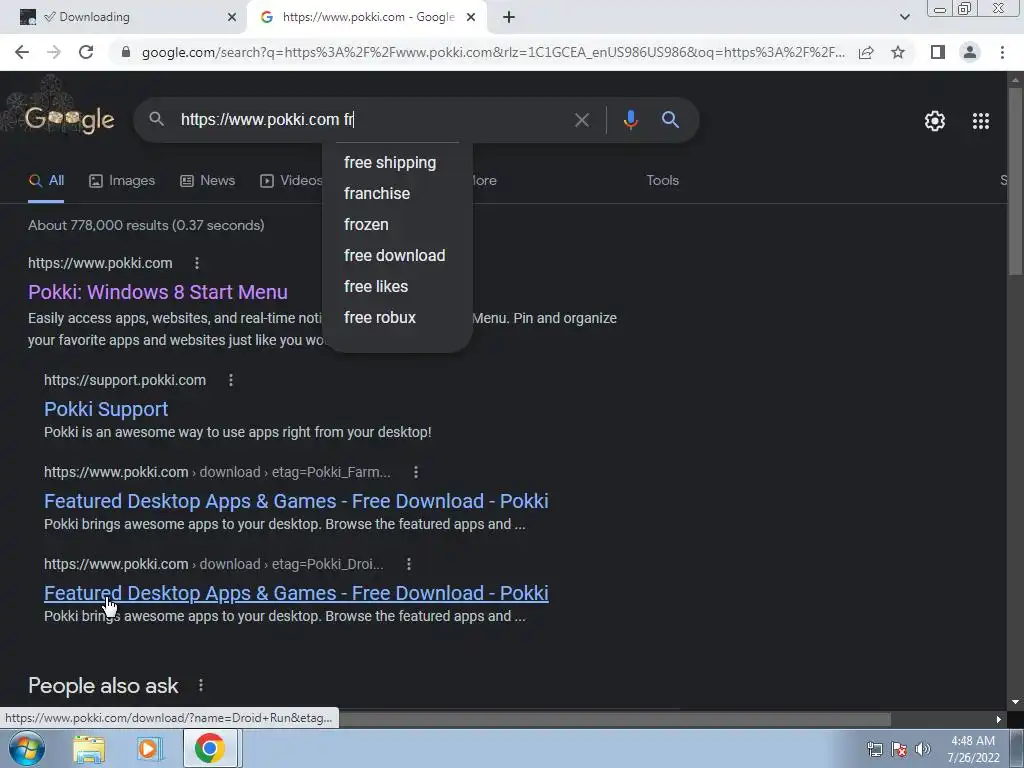
Task: Click the horizontal scrollbar right arrow
Action: pos(999,719)
